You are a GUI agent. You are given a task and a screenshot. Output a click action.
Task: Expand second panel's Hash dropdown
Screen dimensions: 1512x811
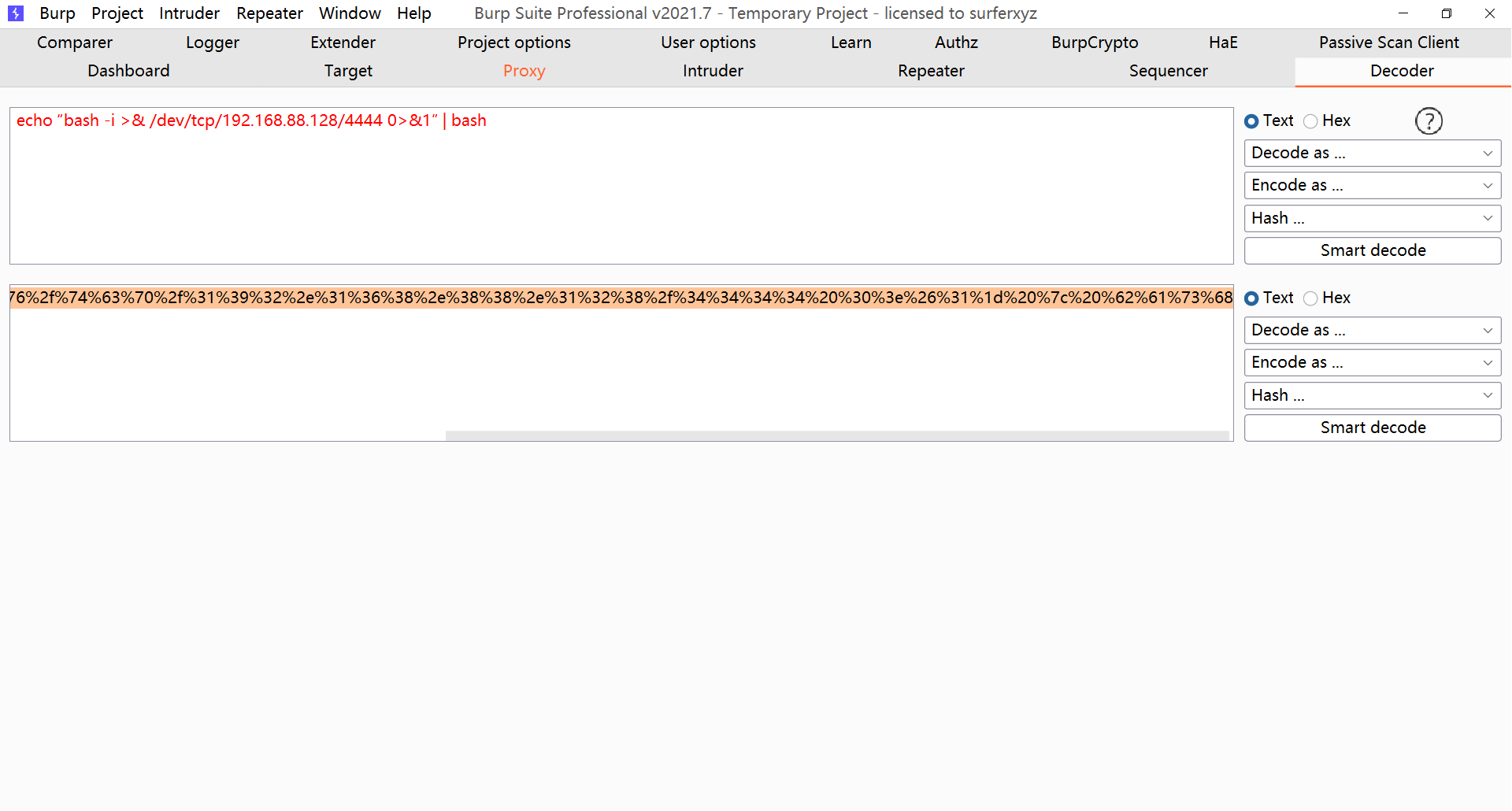(x=1373, y=395)
